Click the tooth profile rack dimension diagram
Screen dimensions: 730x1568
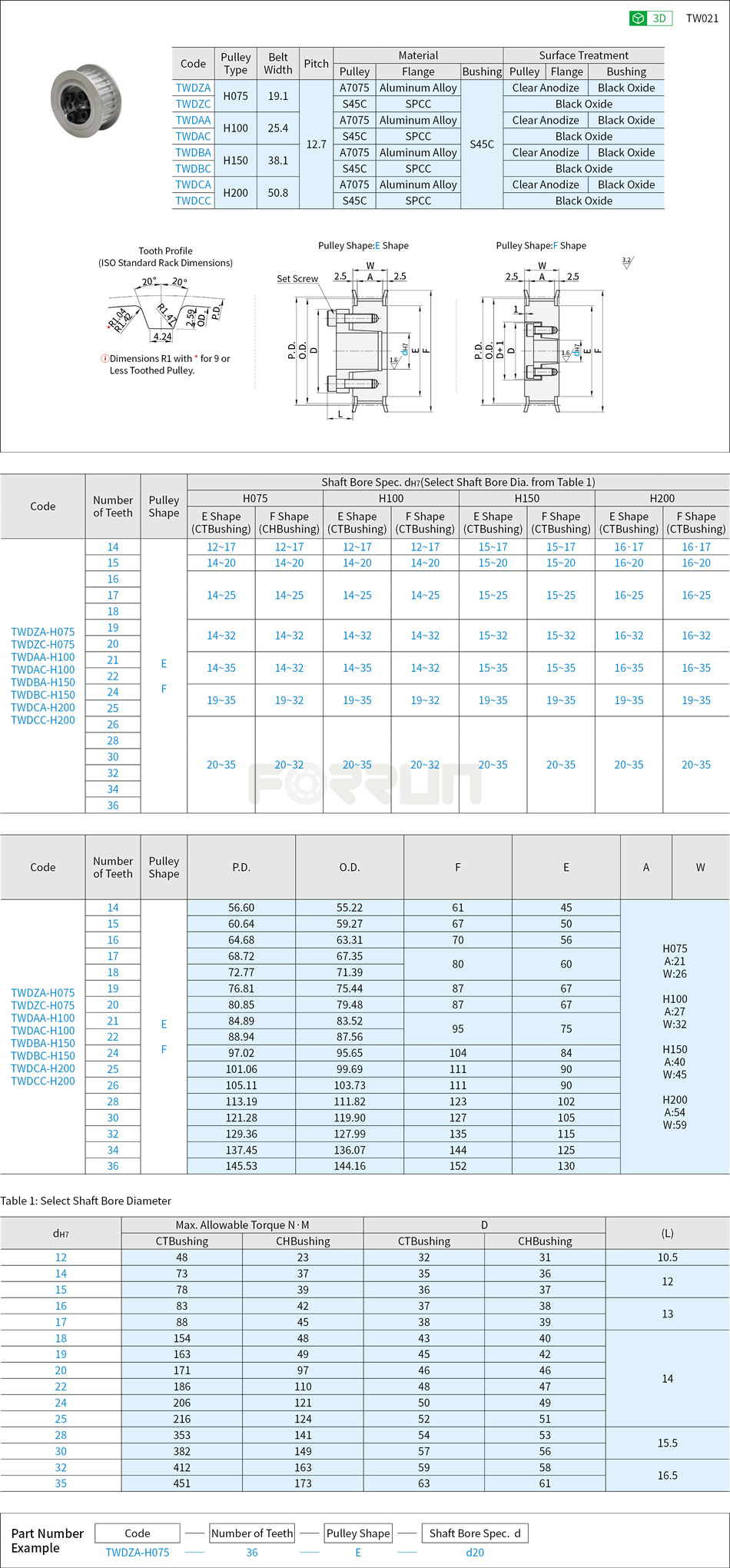pyautogui.click(x=165, y=309)
